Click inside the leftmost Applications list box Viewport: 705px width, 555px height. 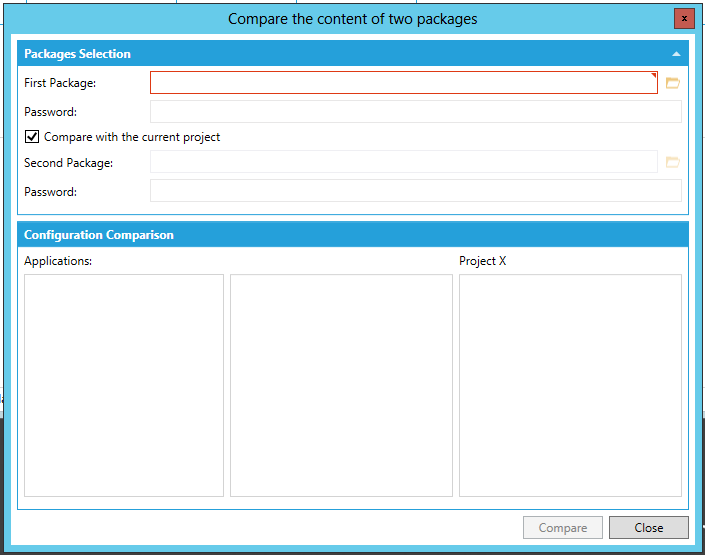click(124, 385)
